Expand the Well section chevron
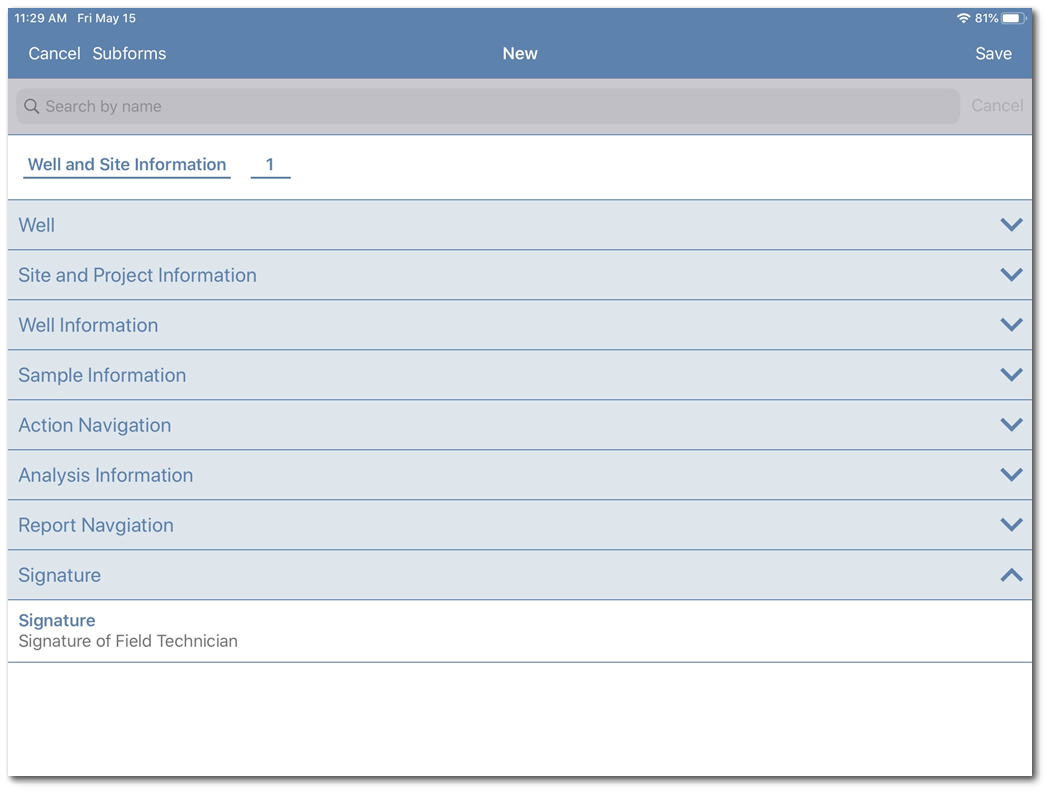The height and width of the screenshot is (792, 1048). pyautogui.click(x=1011, y=225)
